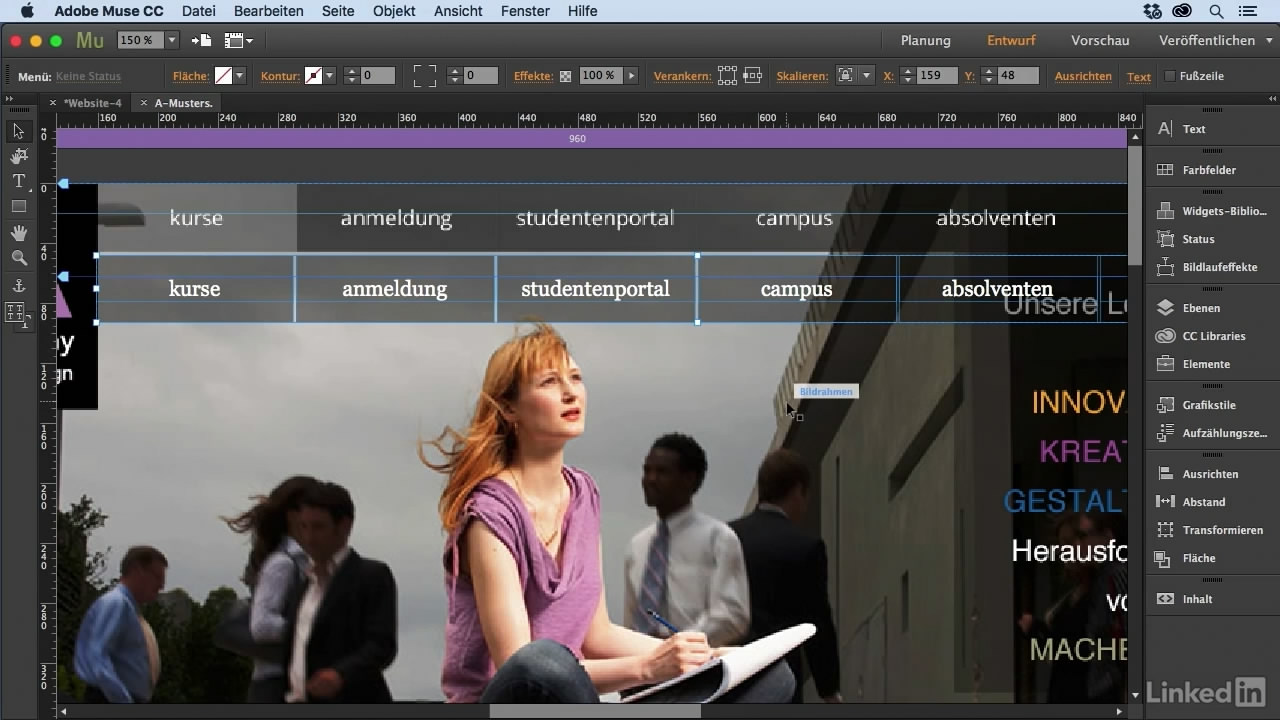Expand the toolbox panel double arrow
Image resolution: width=1280 pixels, height=720 pixels.
(x=9, y=99)
